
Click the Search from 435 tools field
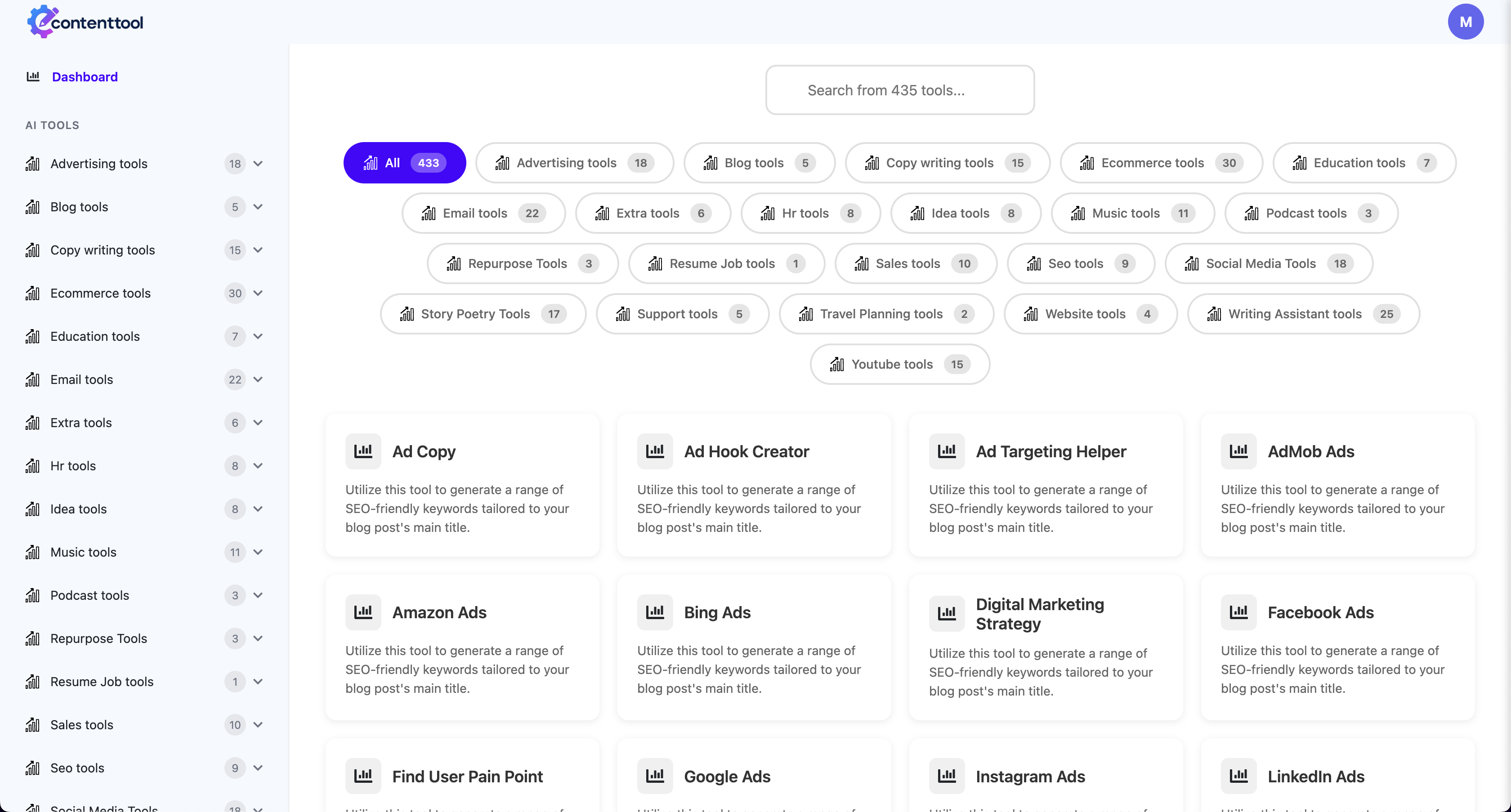899,90
